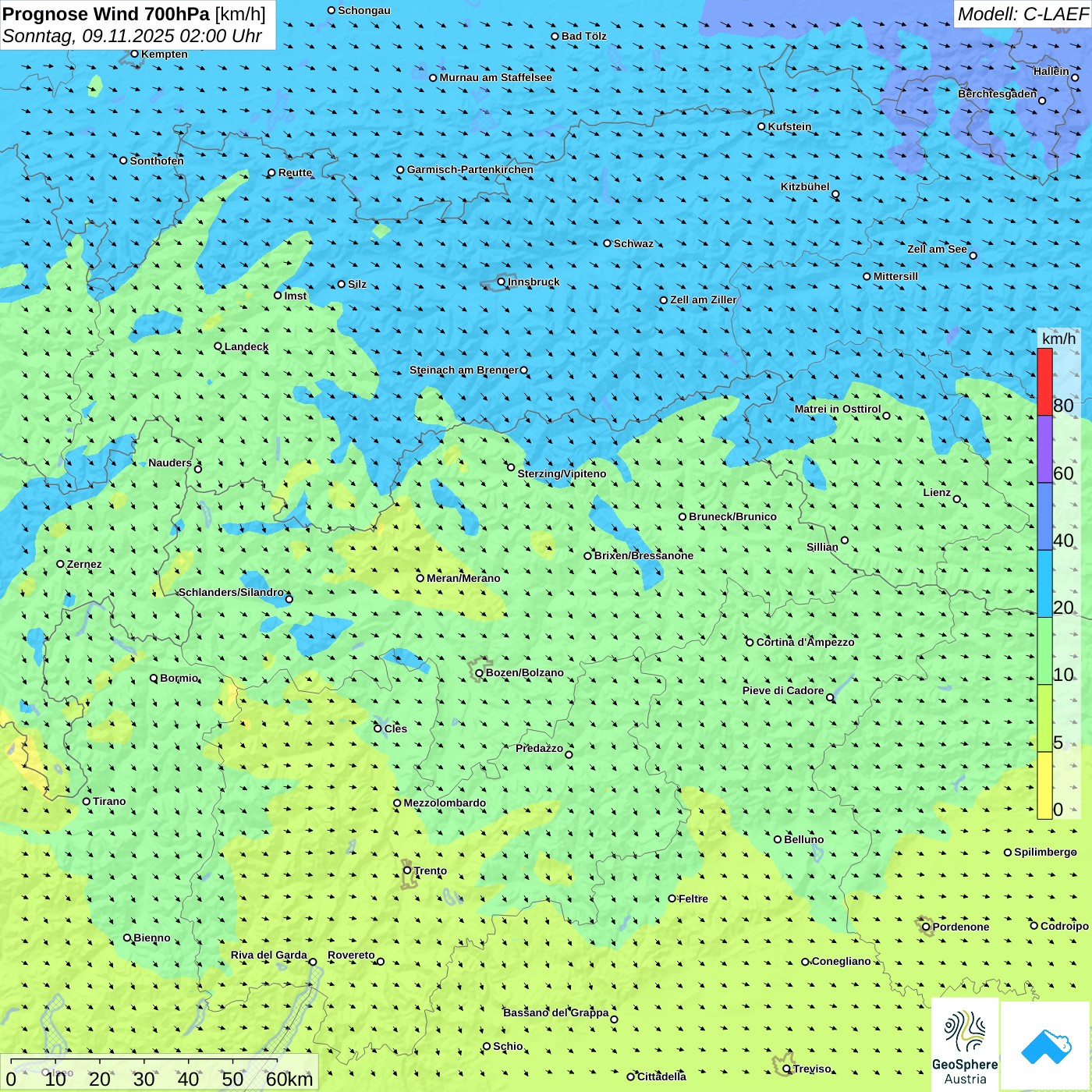Select the Pordenone city label
The width and height of the screenshot is (1092, 1092).
[x=961, y=927]
